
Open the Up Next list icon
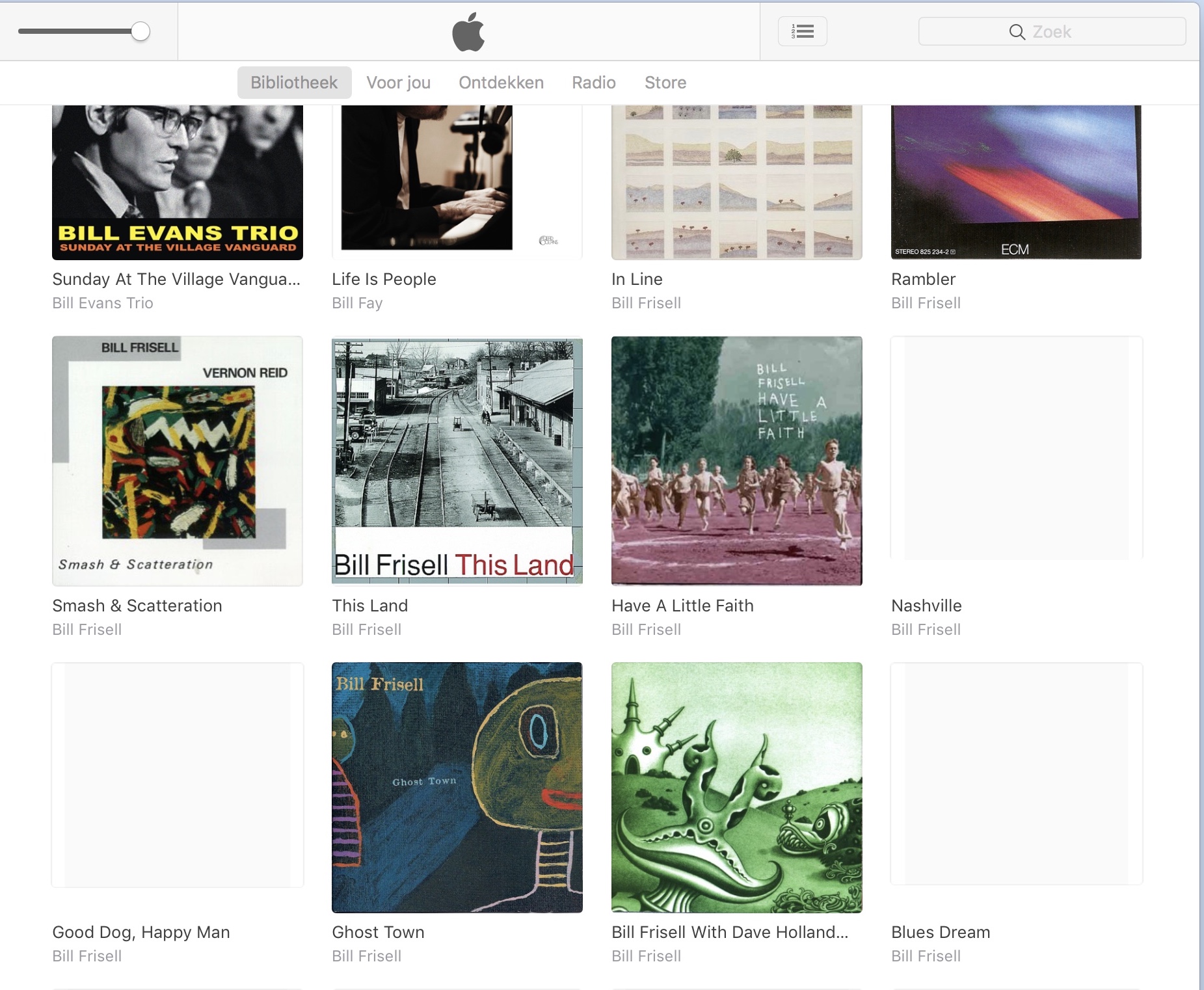[x=803, y=31]
